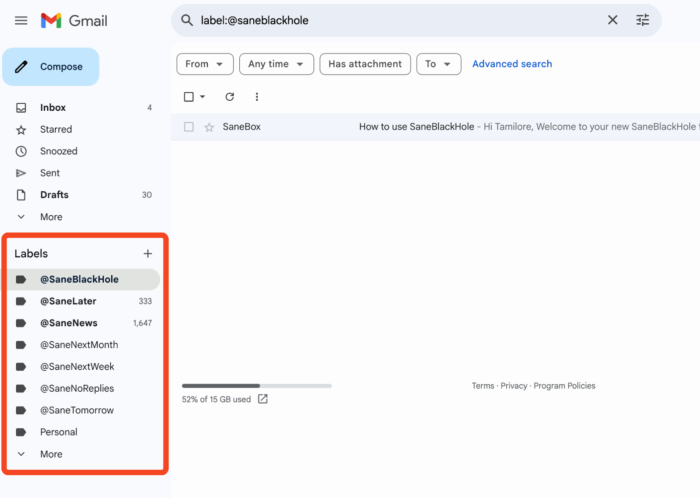Tick the SaneBox email checkbox
The image size is (700, 498).
tap(189, 127)
